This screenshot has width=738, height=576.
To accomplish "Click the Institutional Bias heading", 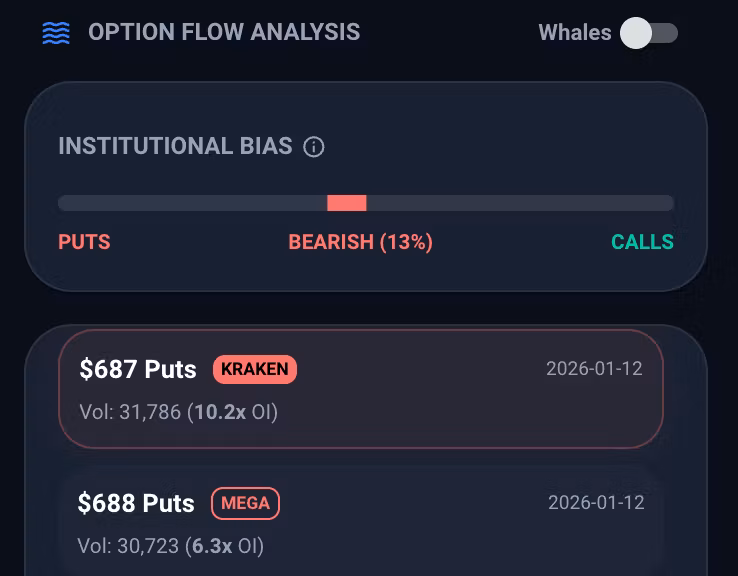I will tap(175, 147).
